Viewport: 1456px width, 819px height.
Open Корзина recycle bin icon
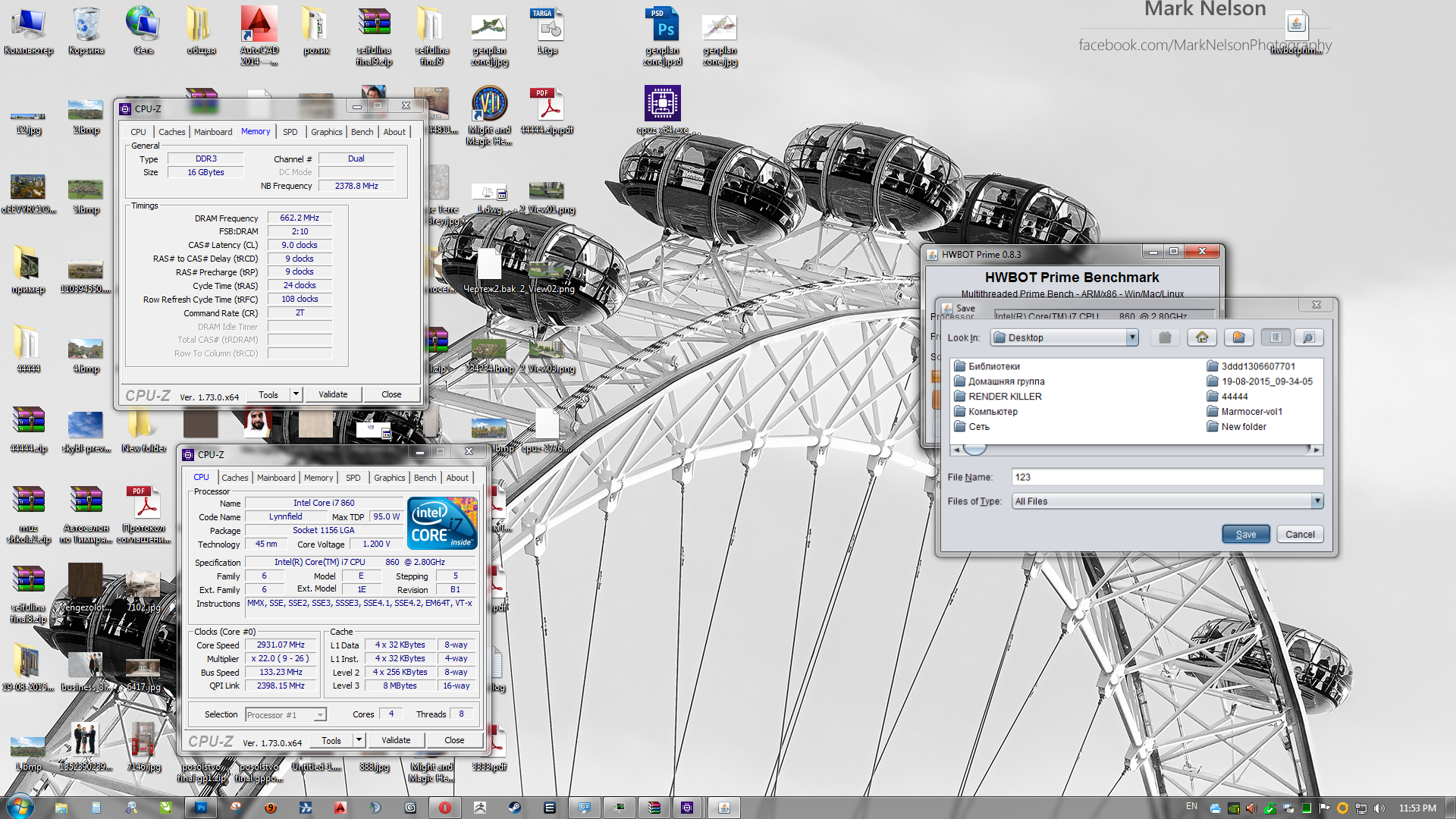pyautogui.click(x=86, y=30)
